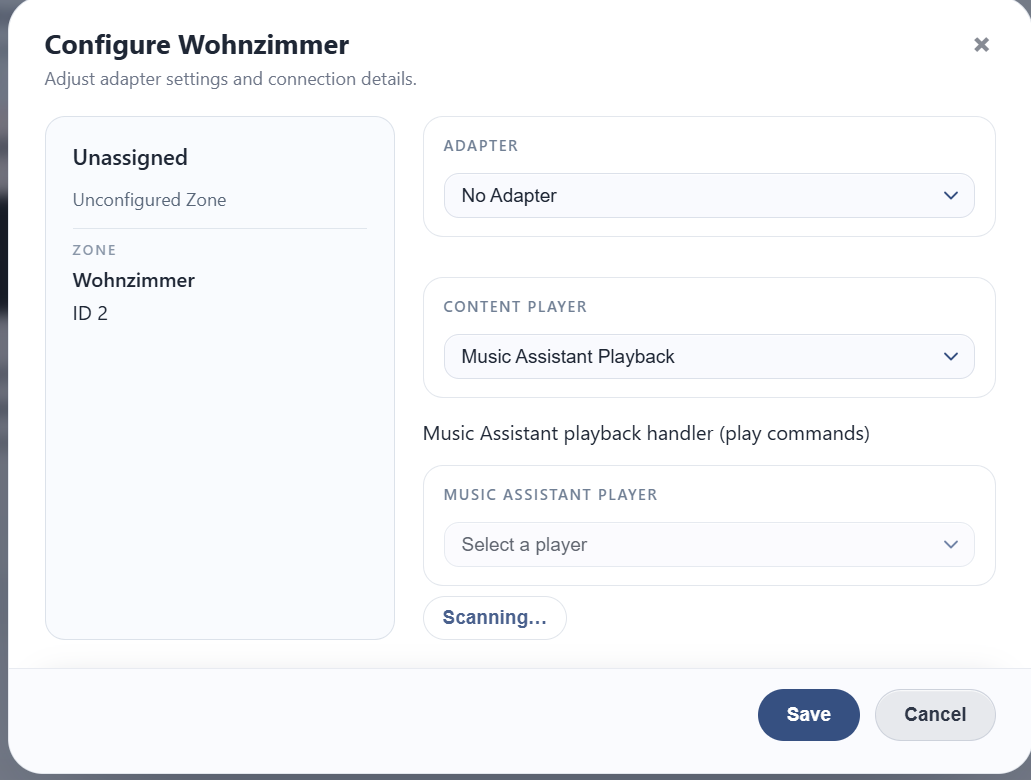Image resolution: width=1031 pixels, height=780 pixels.
Task: Click chevron in Music Assistant Player field
Action: pyautogui.click(x=951, y=545)
